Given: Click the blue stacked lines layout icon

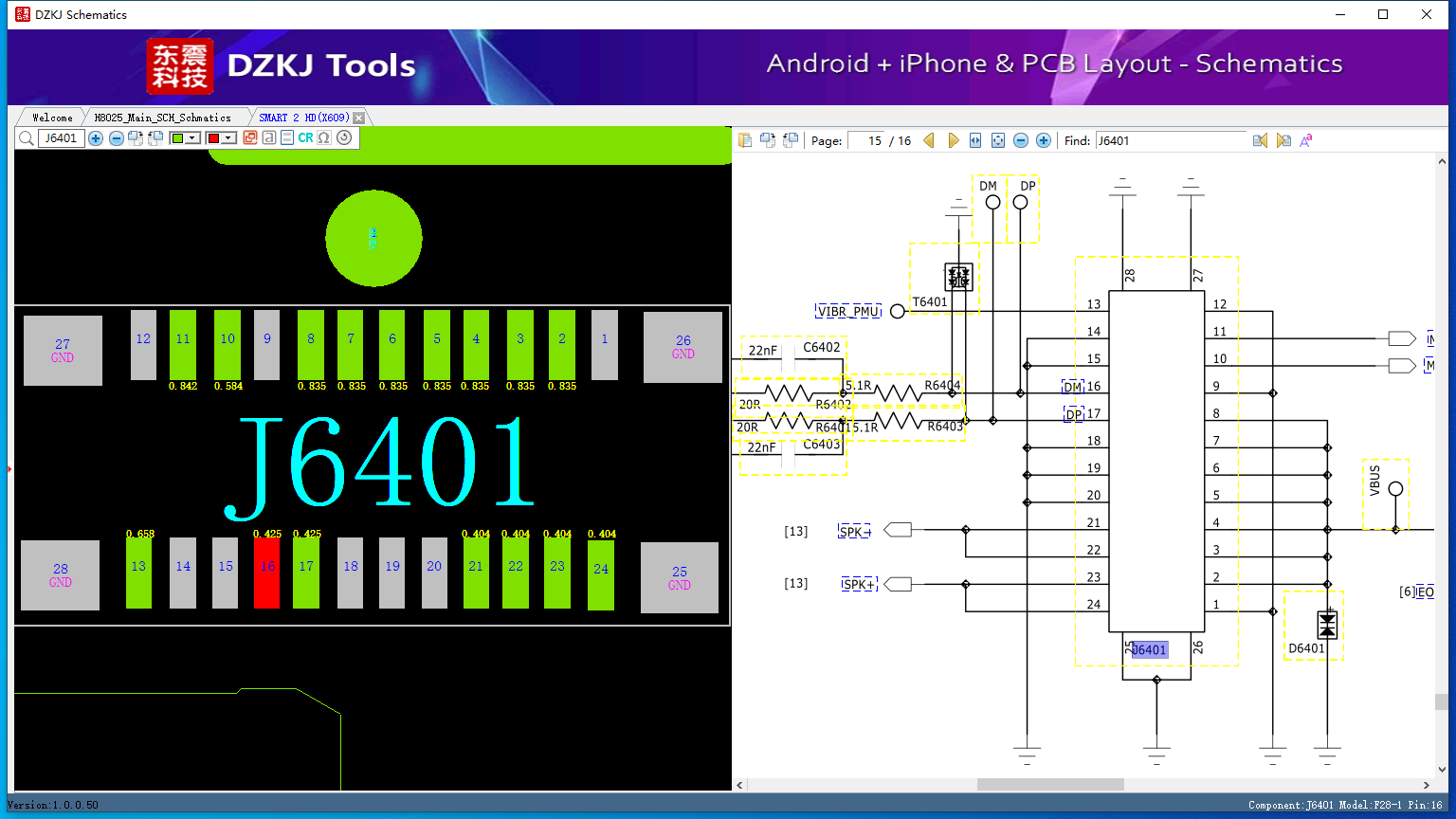Looking at the screenshot, I should click(287, 138).
